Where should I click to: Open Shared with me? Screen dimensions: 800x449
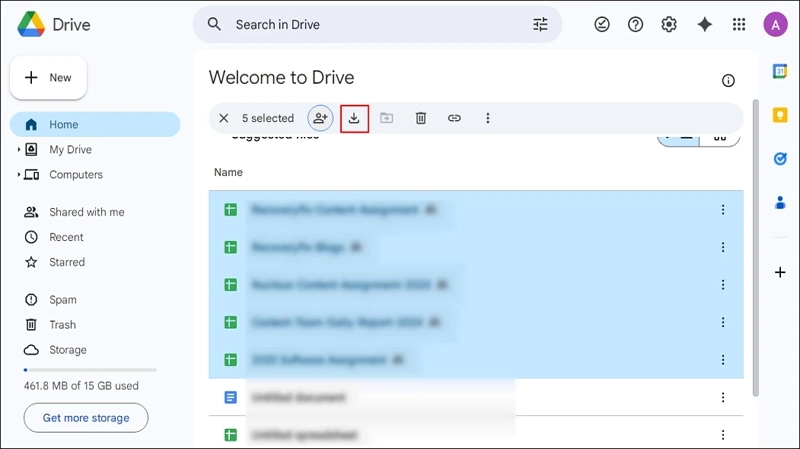(x=87, y=212)
